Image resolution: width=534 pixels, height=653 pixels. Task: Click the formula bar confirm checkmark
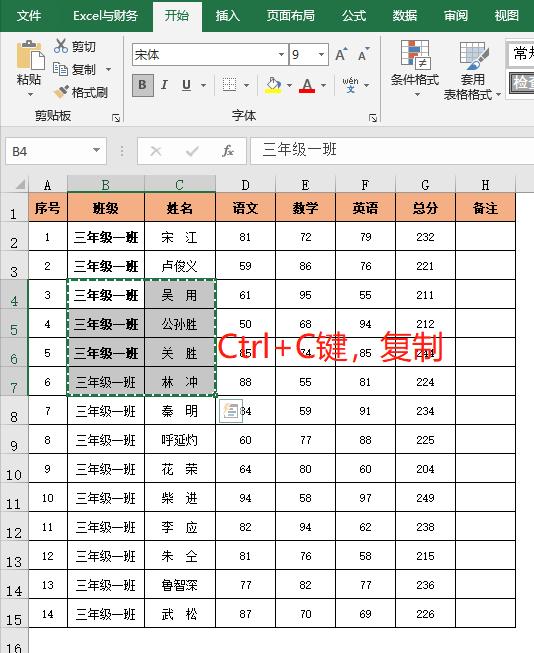pyautogui.click(x=192, y=151)
